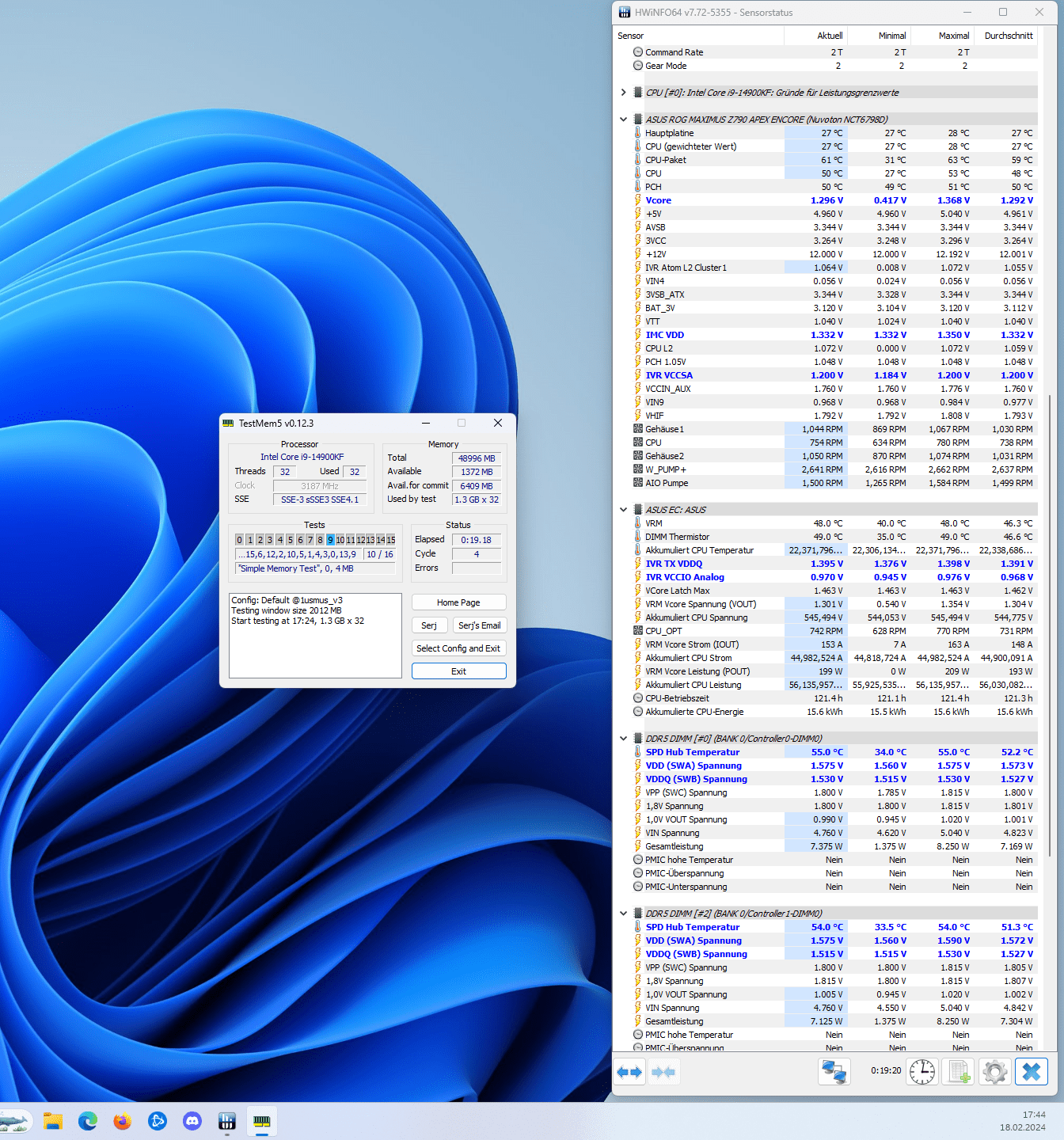Close sensors with the blue X icon

pyautogui.click(x=1032, y=1072)
